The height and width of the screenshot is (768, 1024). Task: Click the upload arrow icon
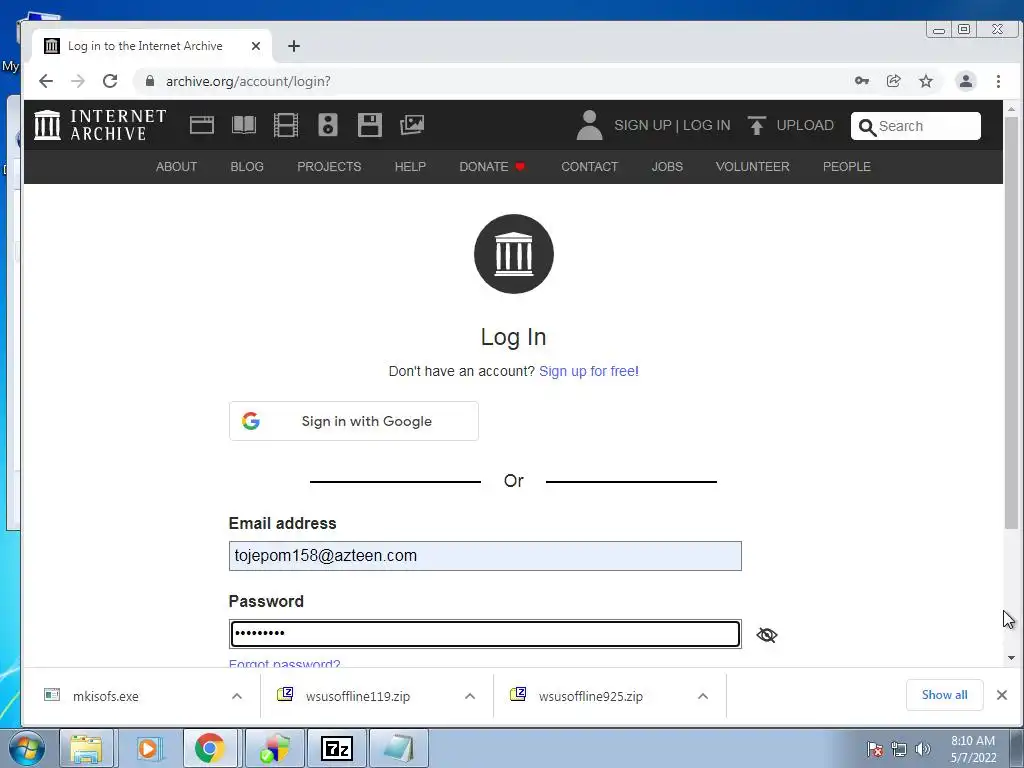(x=756, y=125)
